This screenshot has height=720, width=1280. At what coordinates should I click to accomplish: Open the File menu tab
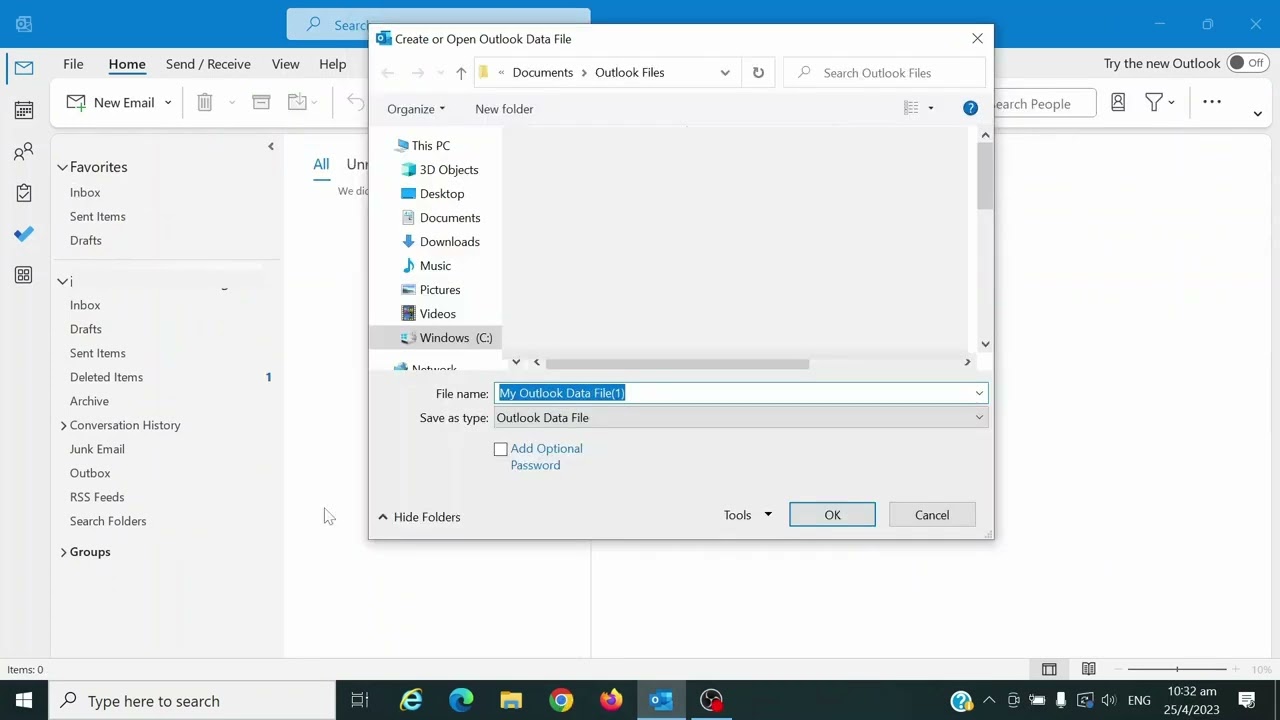pyautogui.click(x=73, y=64)
